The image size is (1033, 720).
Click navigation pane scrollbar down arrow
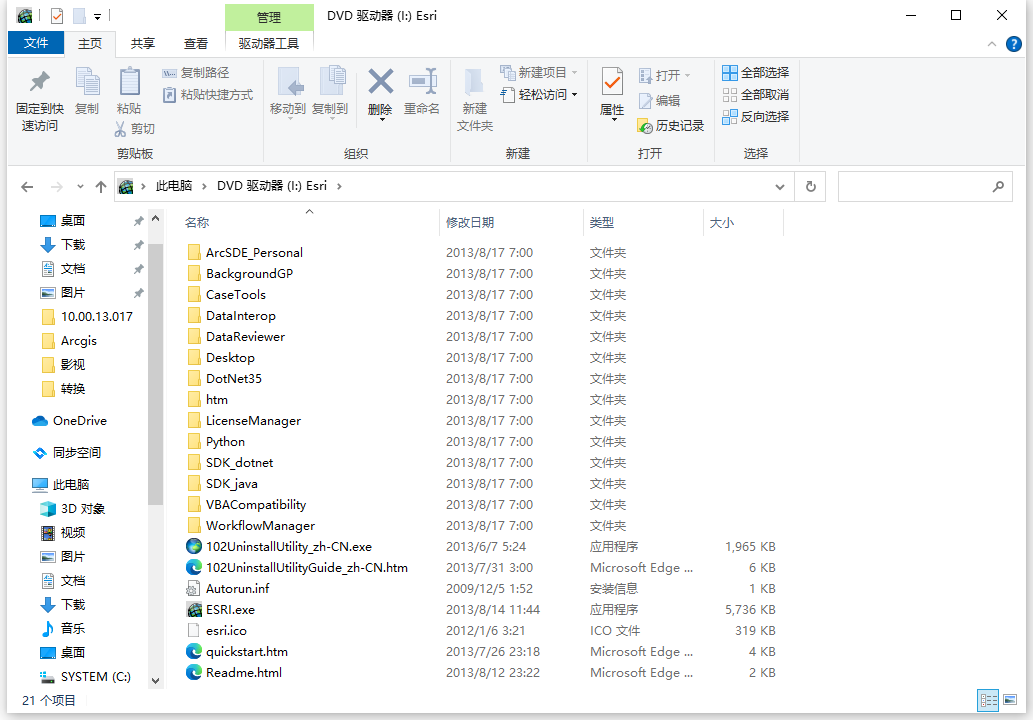pyautogui.click(x=155, y=680)
